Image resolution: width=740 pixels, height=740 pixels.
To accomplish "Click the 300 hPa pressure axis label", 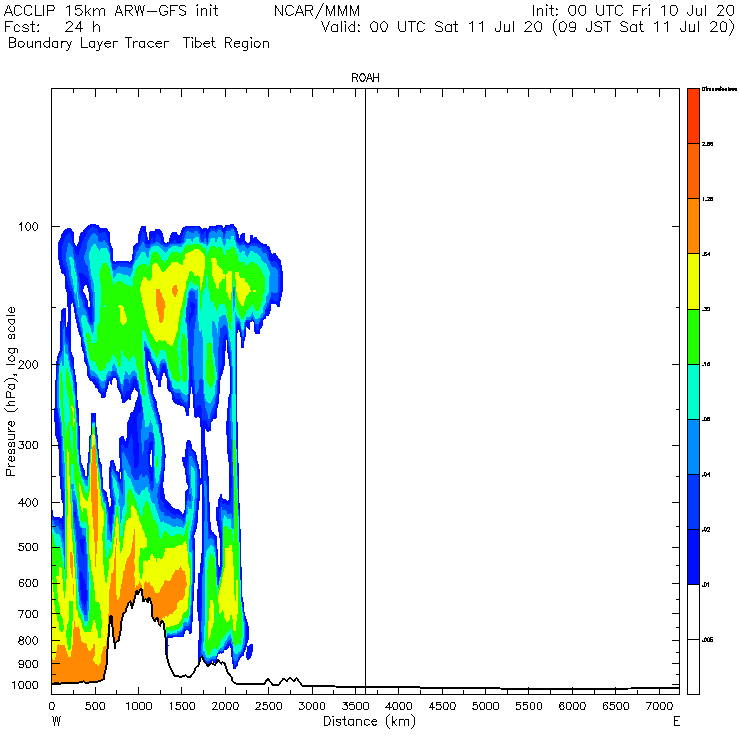I will (x=28, y=446).
